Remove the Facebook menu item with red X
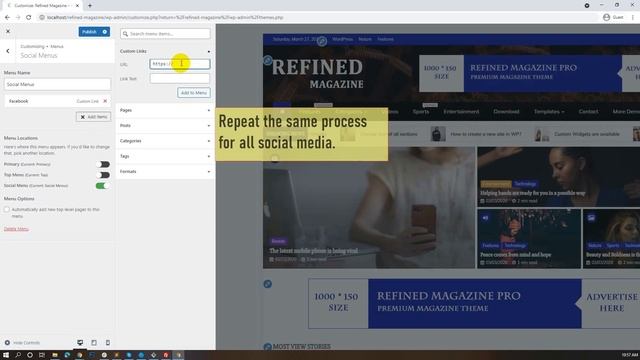This screenshot has width=640, height=360. tap(105, 101)
